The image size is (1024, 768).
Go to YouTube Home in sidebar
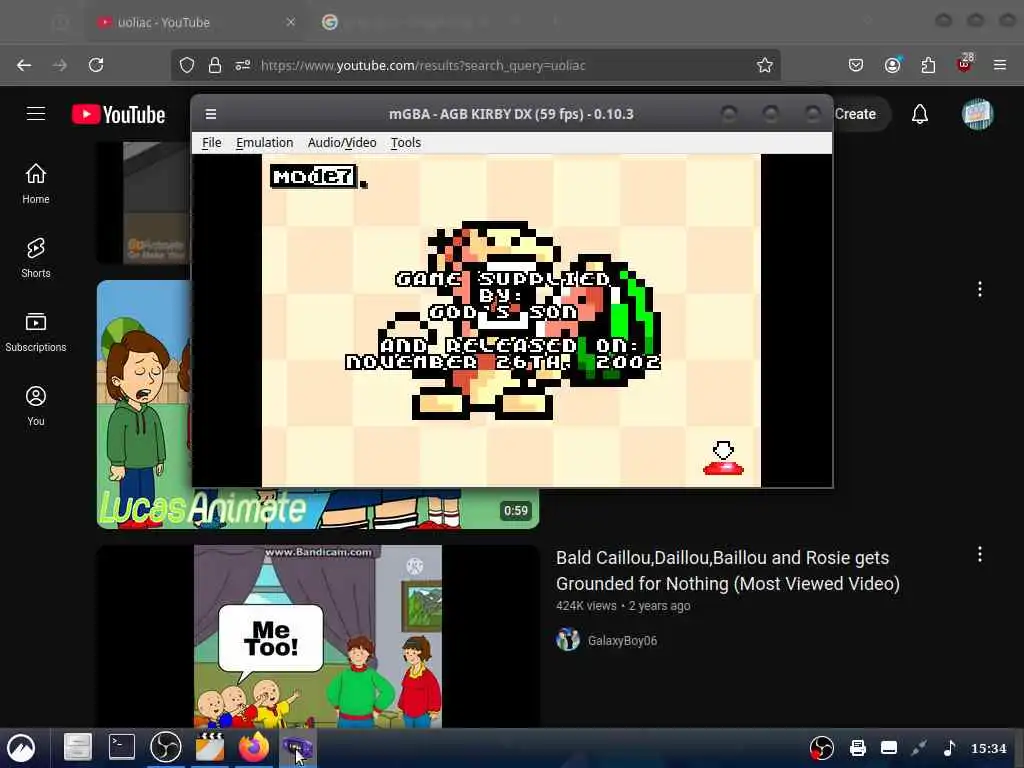click(36, 184)
